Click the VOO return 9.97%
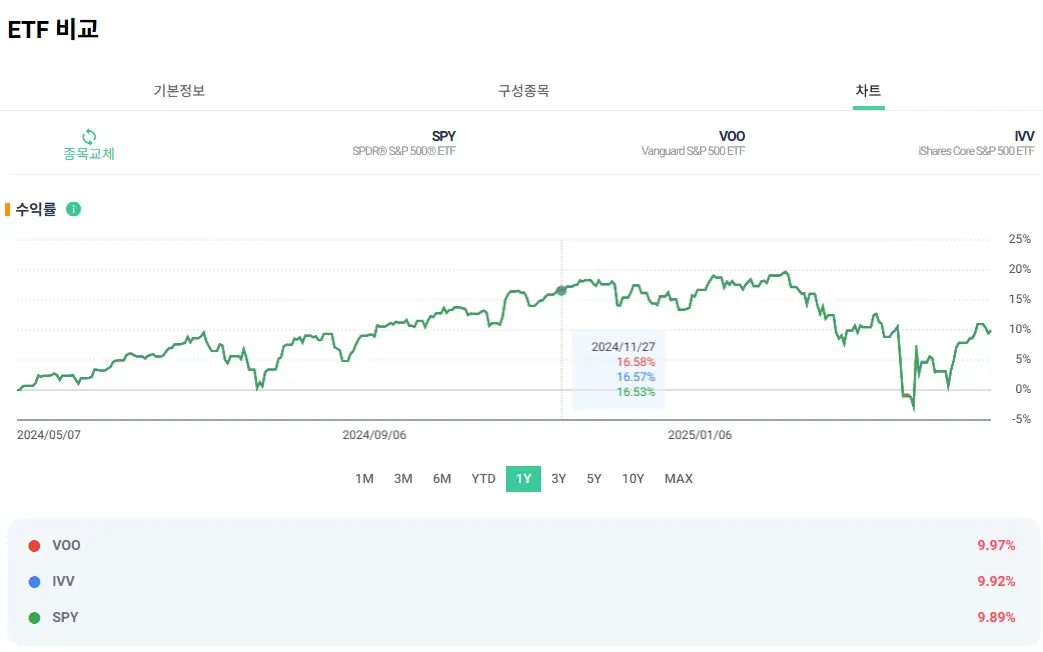Image resolution: width=1043 pixels, height=652 pixels. (x=996, y=546)
